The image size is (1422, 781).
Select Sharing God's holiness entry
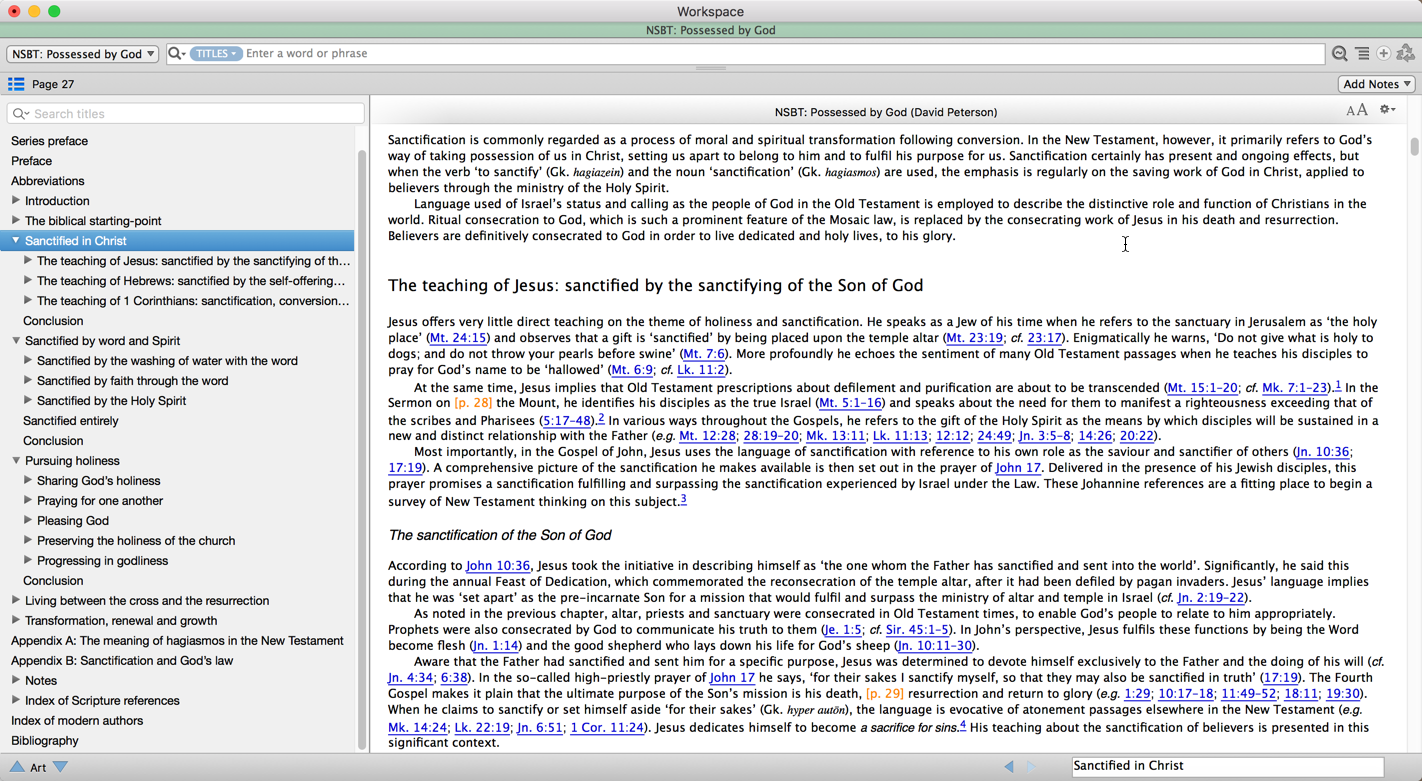(x=98, y=481)
